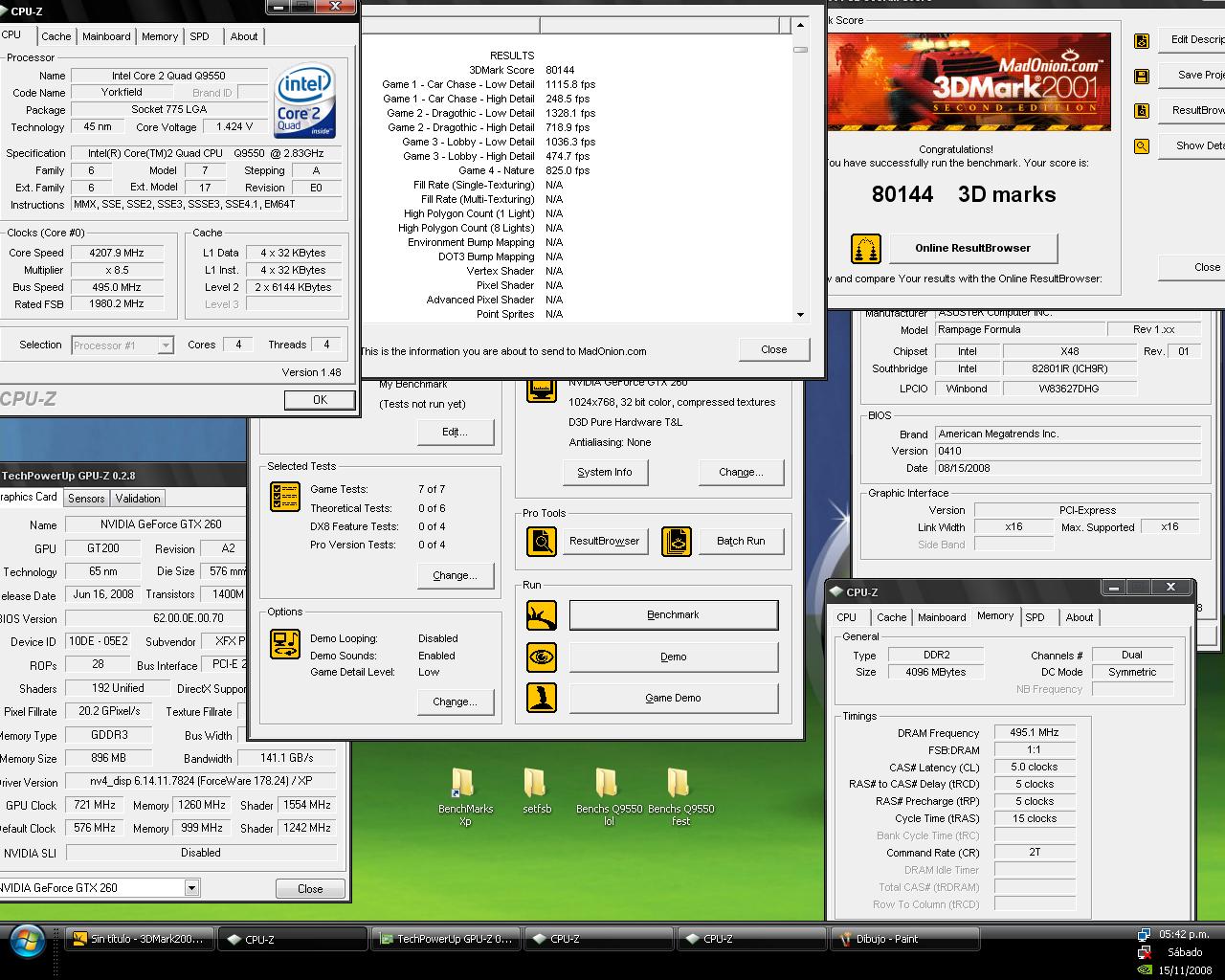Click the Batch Run button

(741, 541)
